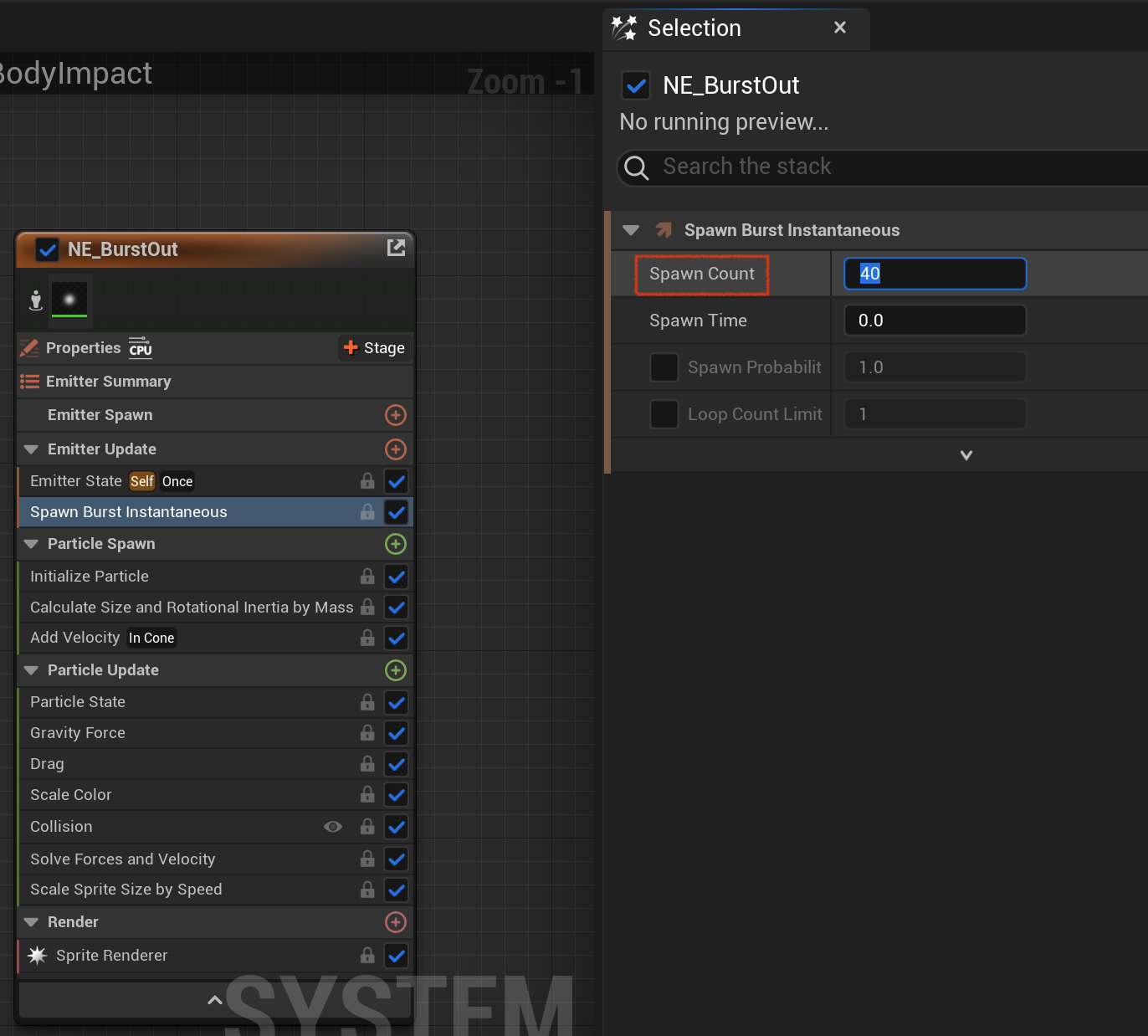This screenshot has height=1036, width=1148.
Task: Collapse Spawn Burst Instantaneous section in Selection
Action: click(631, 230)
